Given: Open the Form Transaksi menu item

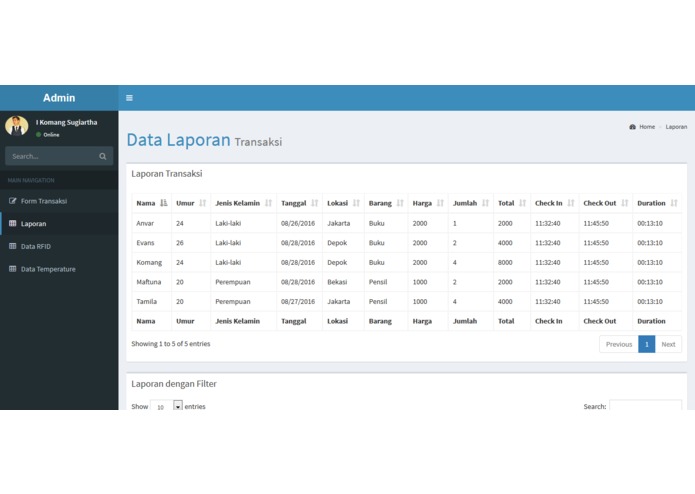Looking at the screenshot, I should click(59, 201).
